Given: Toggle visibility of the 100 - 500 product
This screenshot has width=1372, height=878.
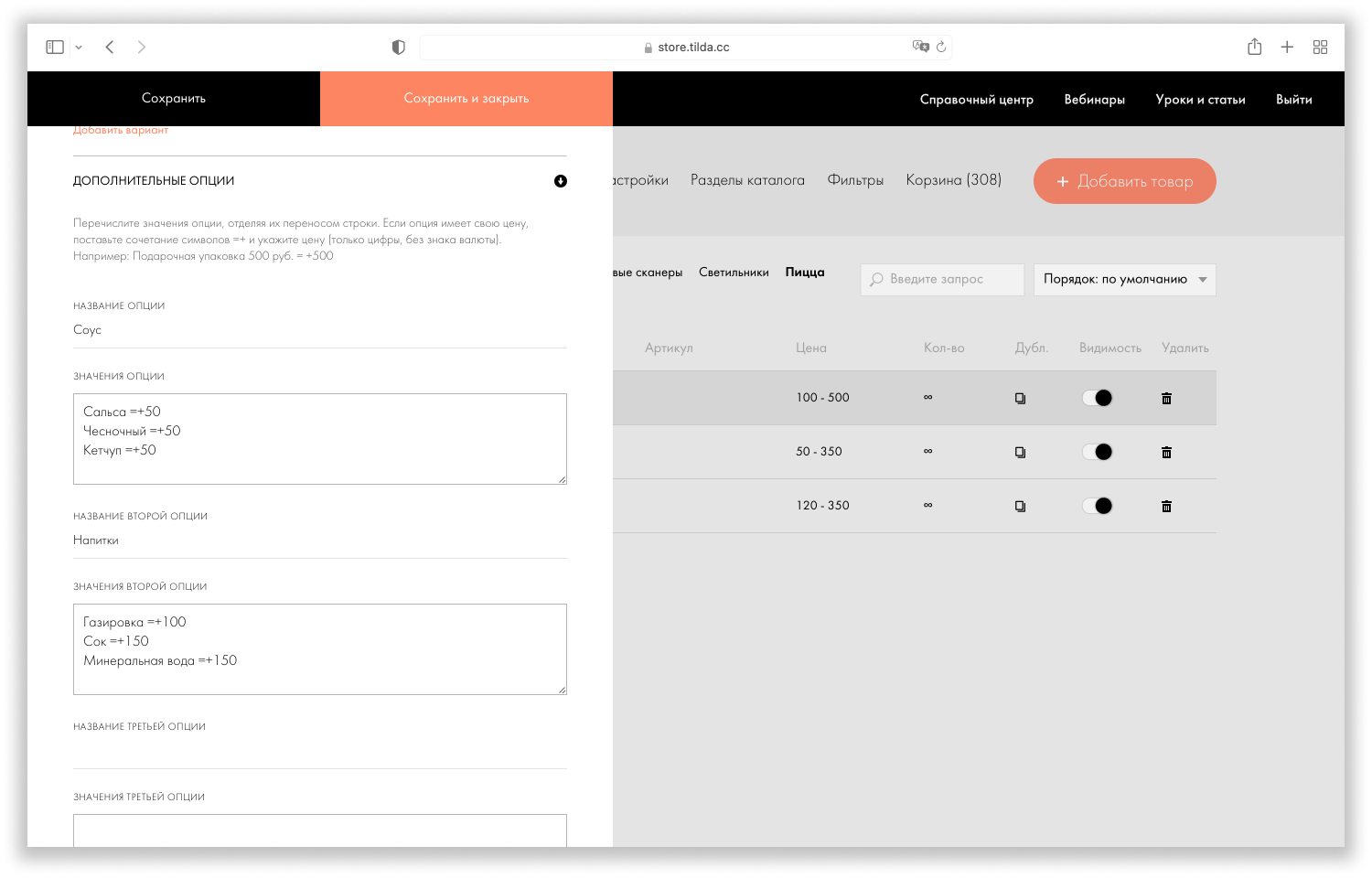Looking at the screenshot, I should [1098, 398].
